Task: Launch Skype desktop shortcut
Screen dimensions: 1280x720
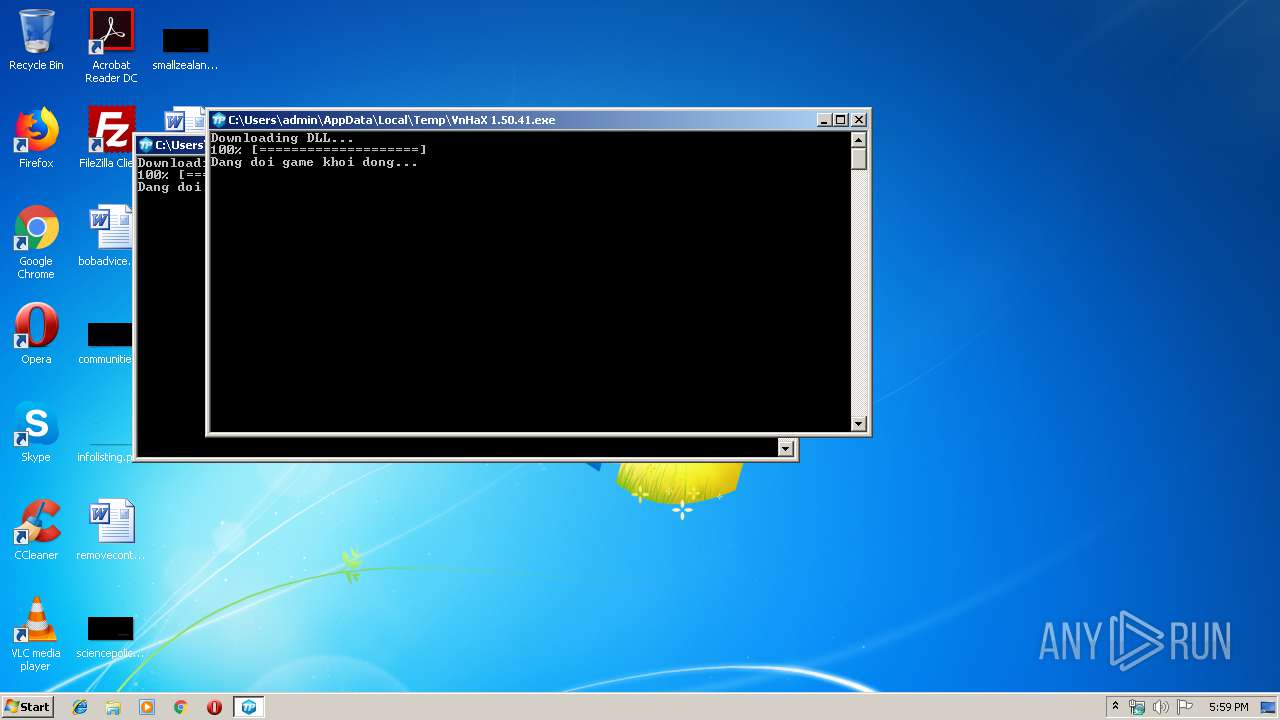Action: 36,432
